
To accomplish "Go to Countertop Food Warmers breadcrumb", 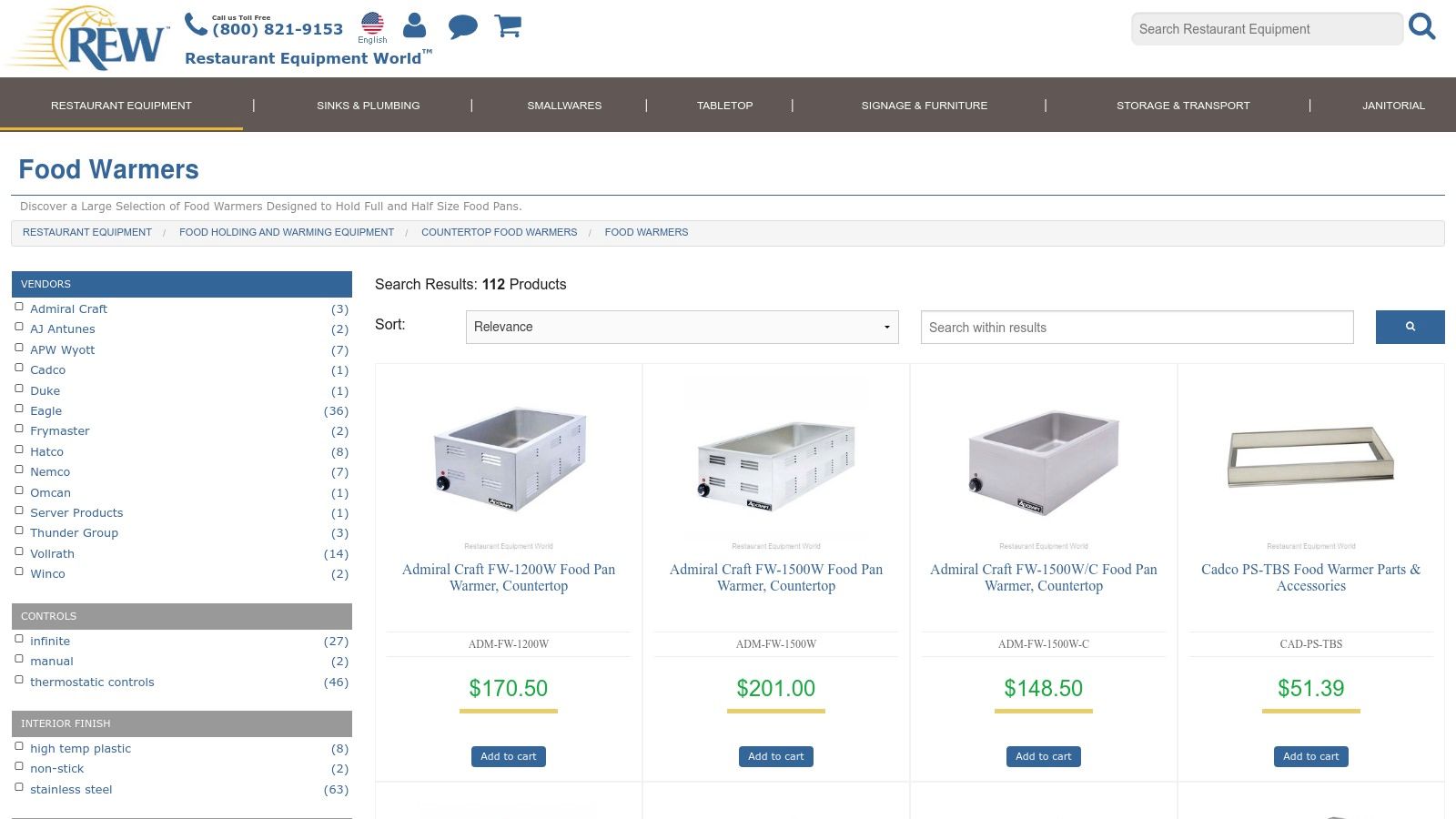I will (499, 233).
